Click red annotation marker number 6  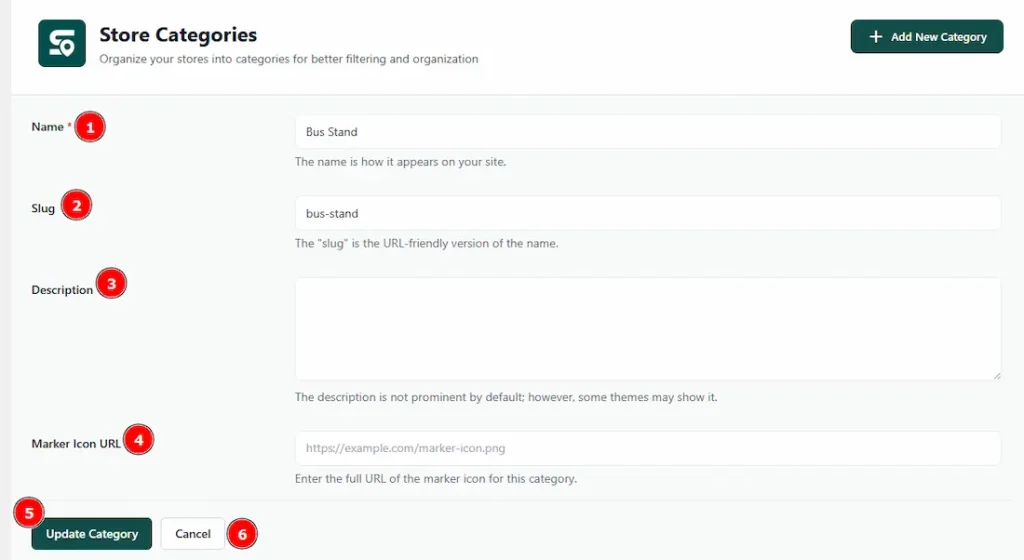click(241, 534)
